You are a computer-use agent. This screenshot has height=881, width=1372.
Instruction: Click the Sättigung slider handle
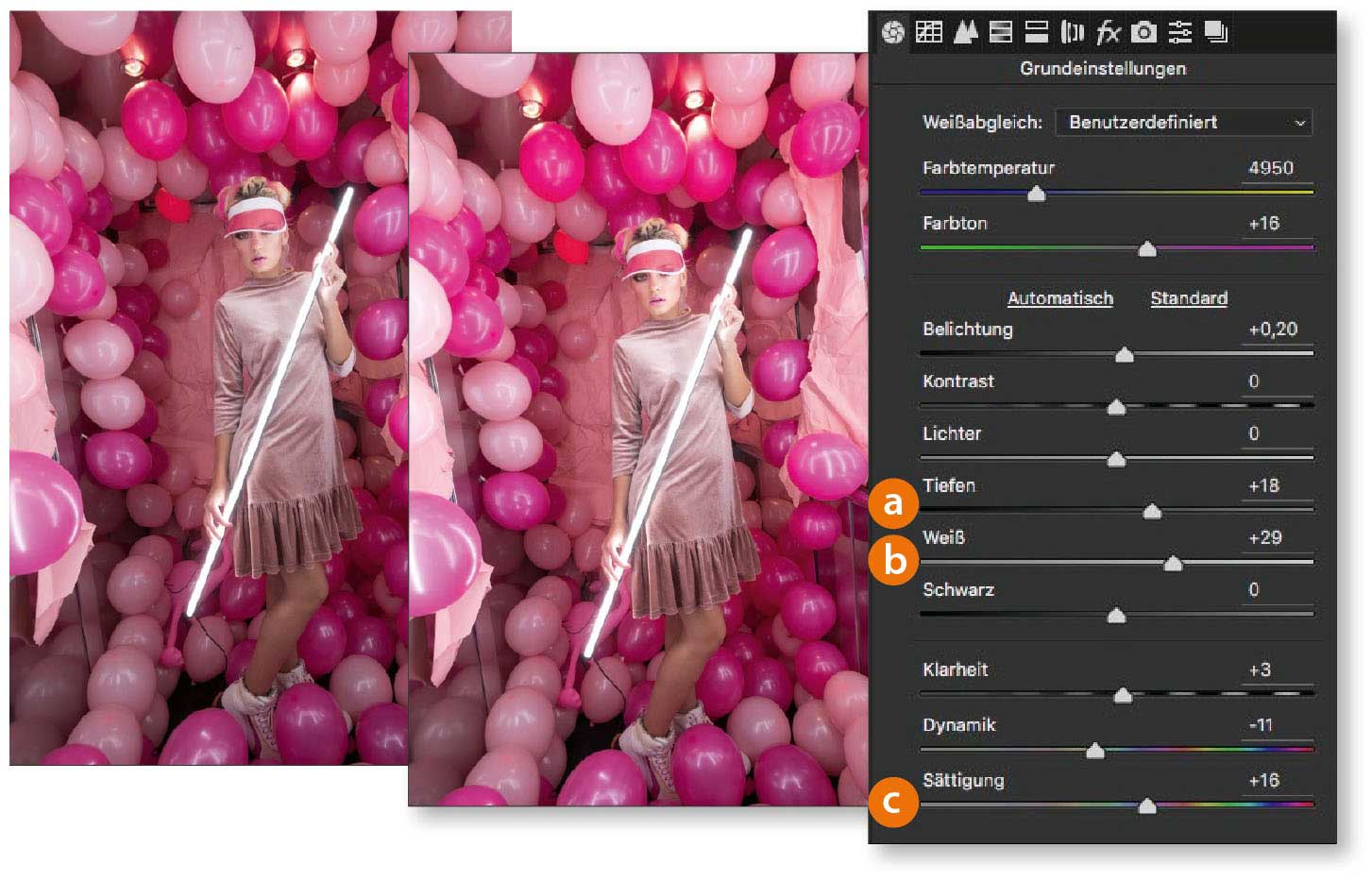pos(1146,806)
